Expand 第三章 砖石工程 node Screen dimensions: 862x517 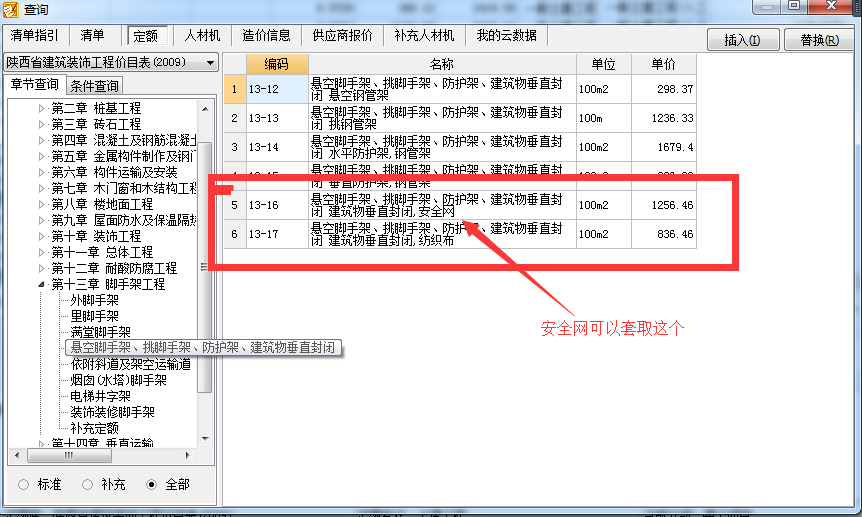coord(41,124)
